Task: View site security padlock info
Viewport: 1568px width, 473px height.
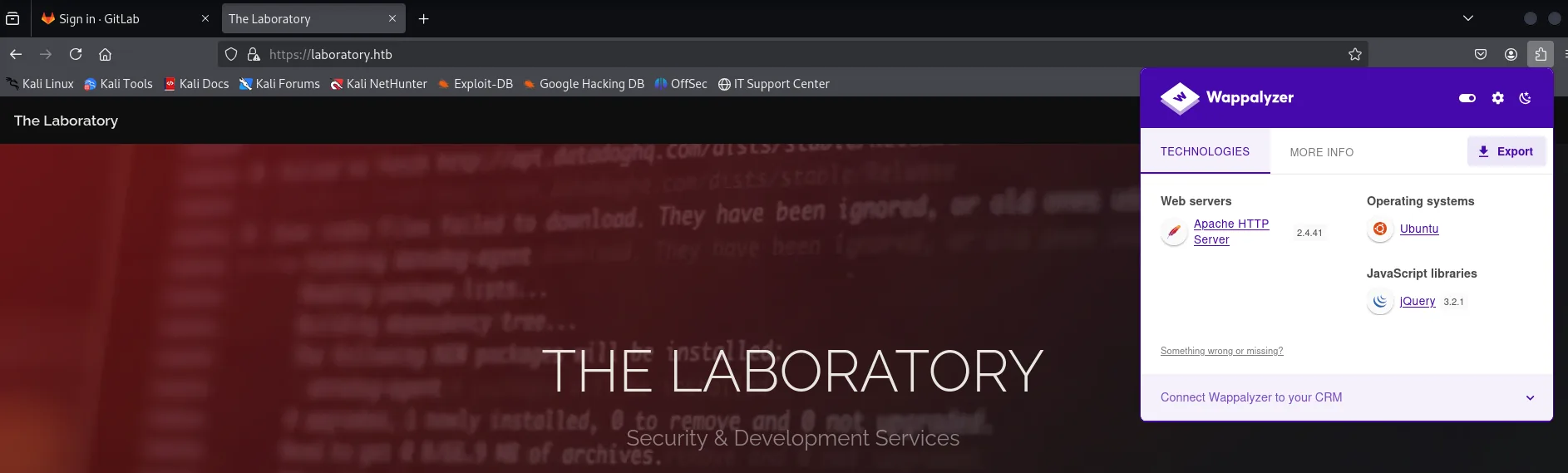Action: 254,54
